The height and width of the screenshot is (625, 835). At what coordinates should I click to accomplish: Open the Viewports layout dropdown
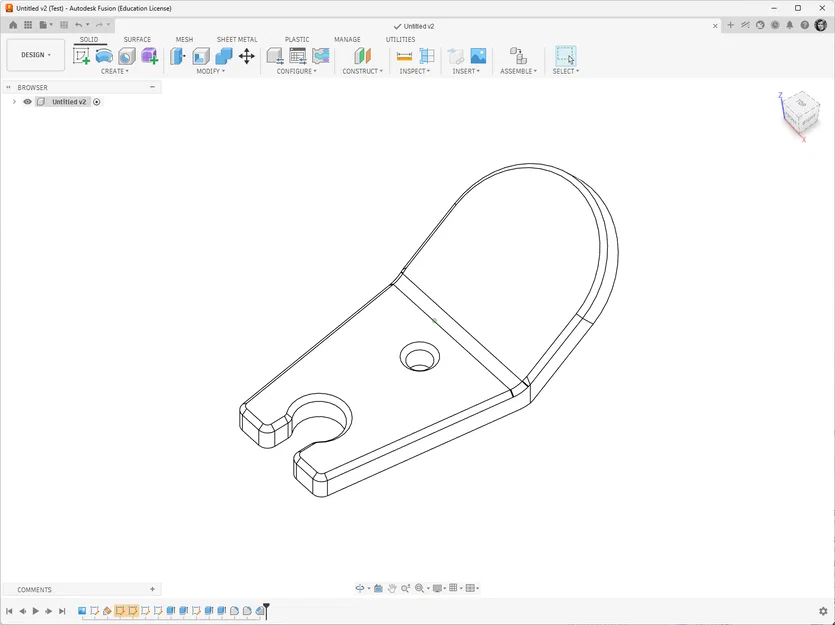(472, 588)
